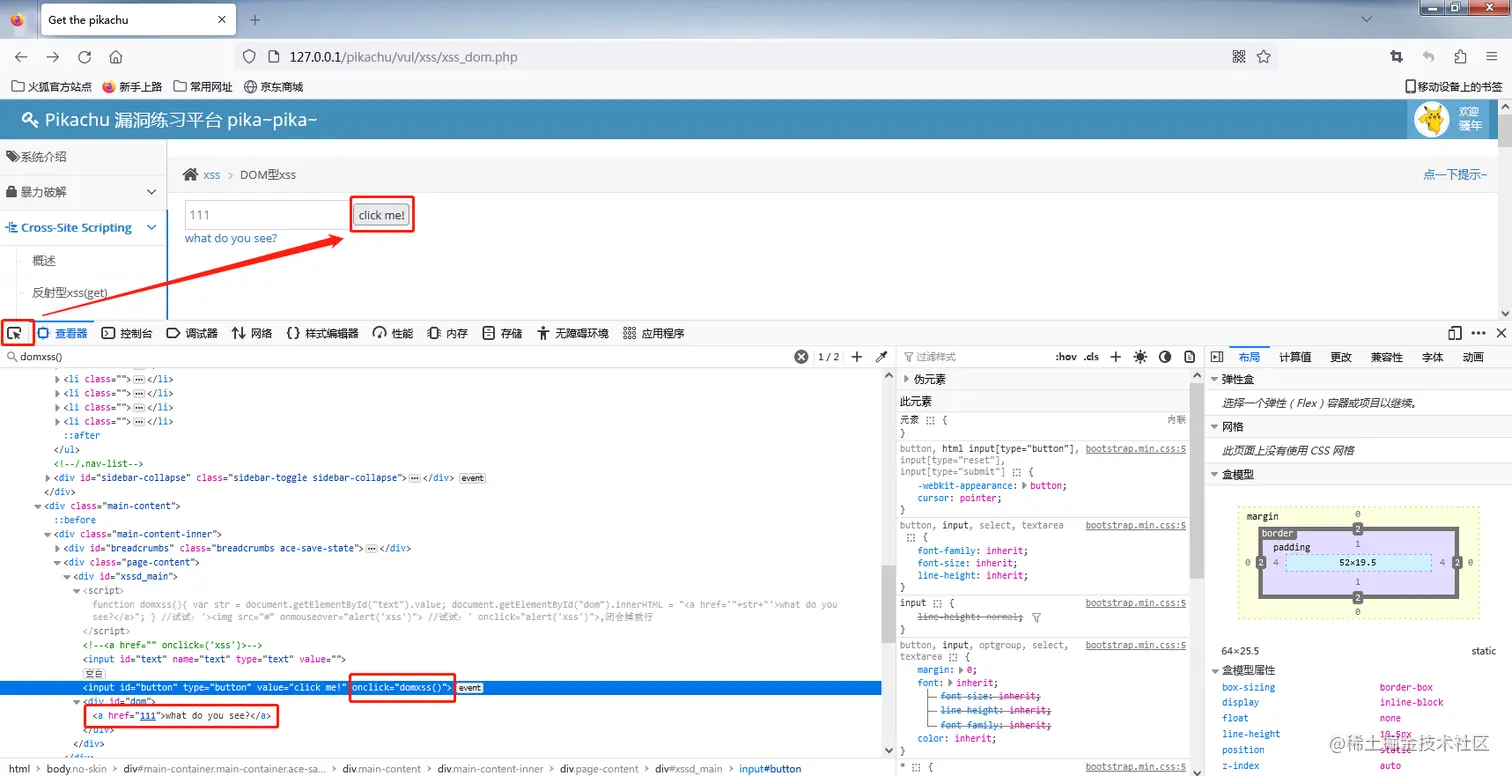The width and height of the screenshot is (1512, 776).
Task: Open the extensions puzzle icon
Action: [x=1461, y=57]
